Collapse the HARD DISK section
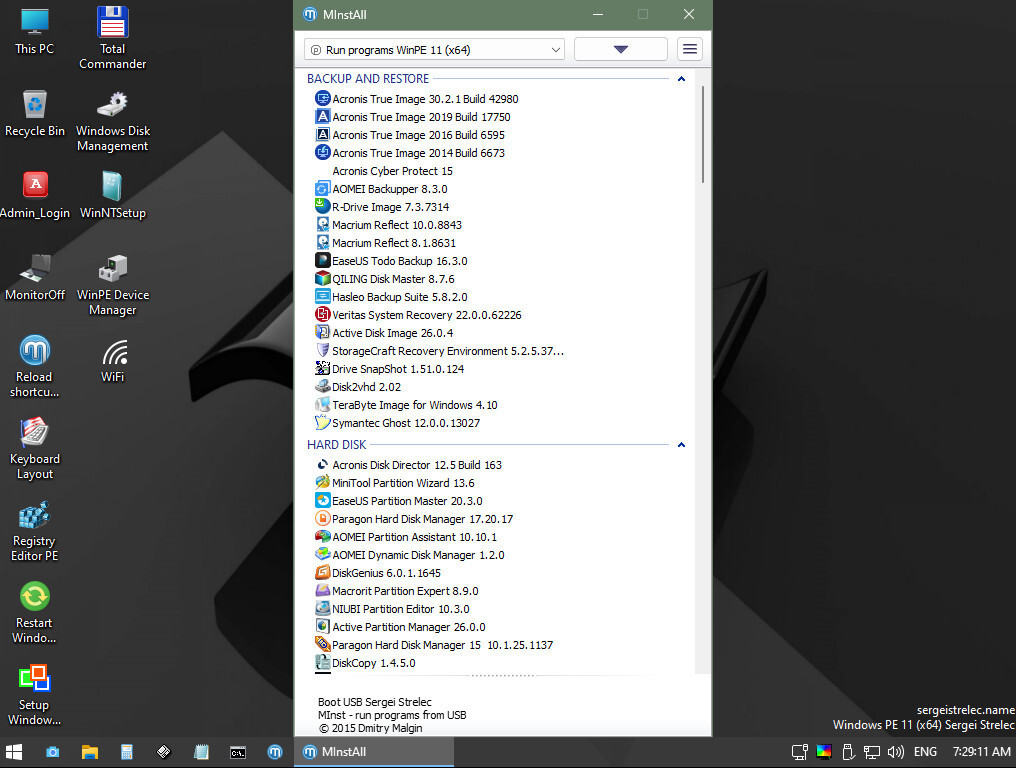Screen dimensions: 1016x768 [681, 445]
